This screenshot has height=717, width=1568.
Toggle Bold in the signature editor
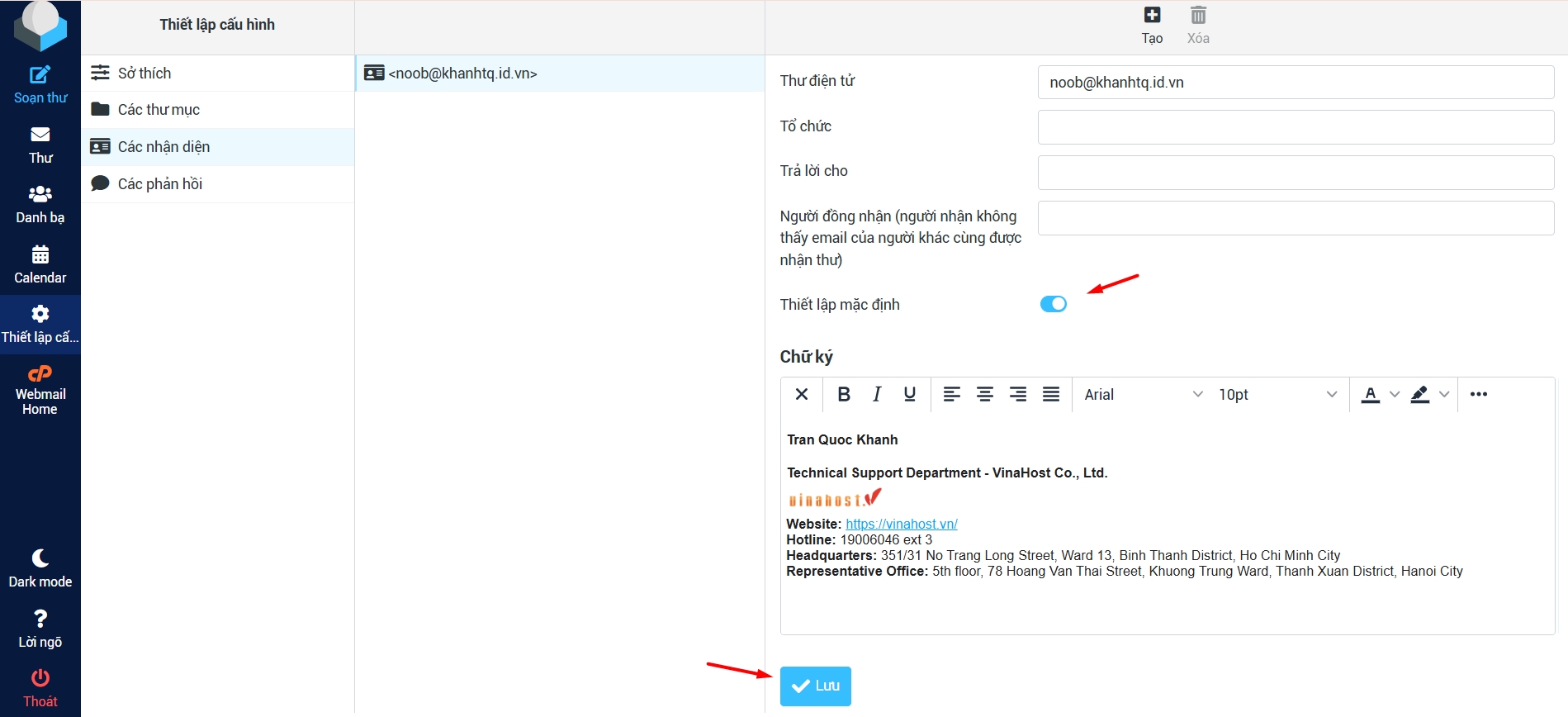(x=843, y=395)
